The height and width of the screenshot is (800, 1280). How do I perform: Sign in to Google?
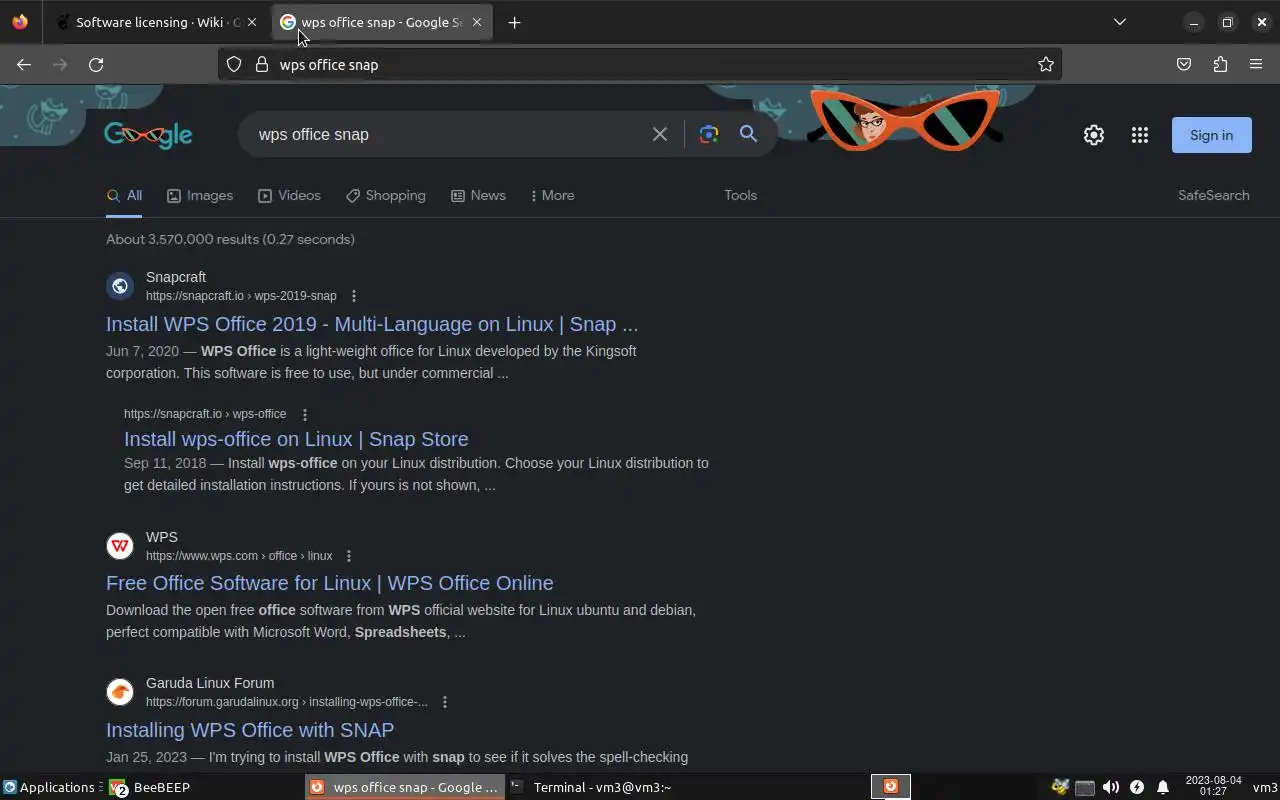click(1211, 135)
